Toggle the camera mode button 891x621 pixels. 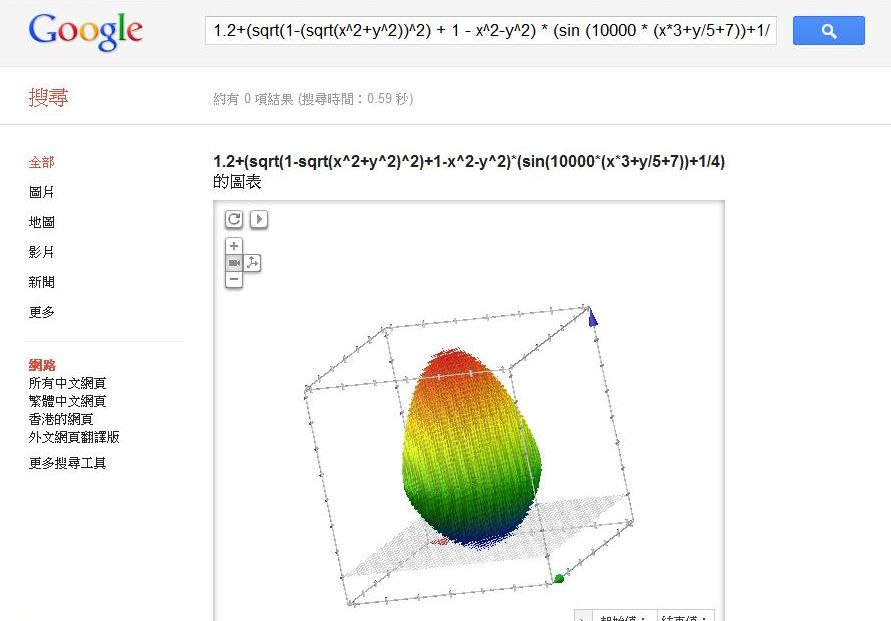(234, 263)
